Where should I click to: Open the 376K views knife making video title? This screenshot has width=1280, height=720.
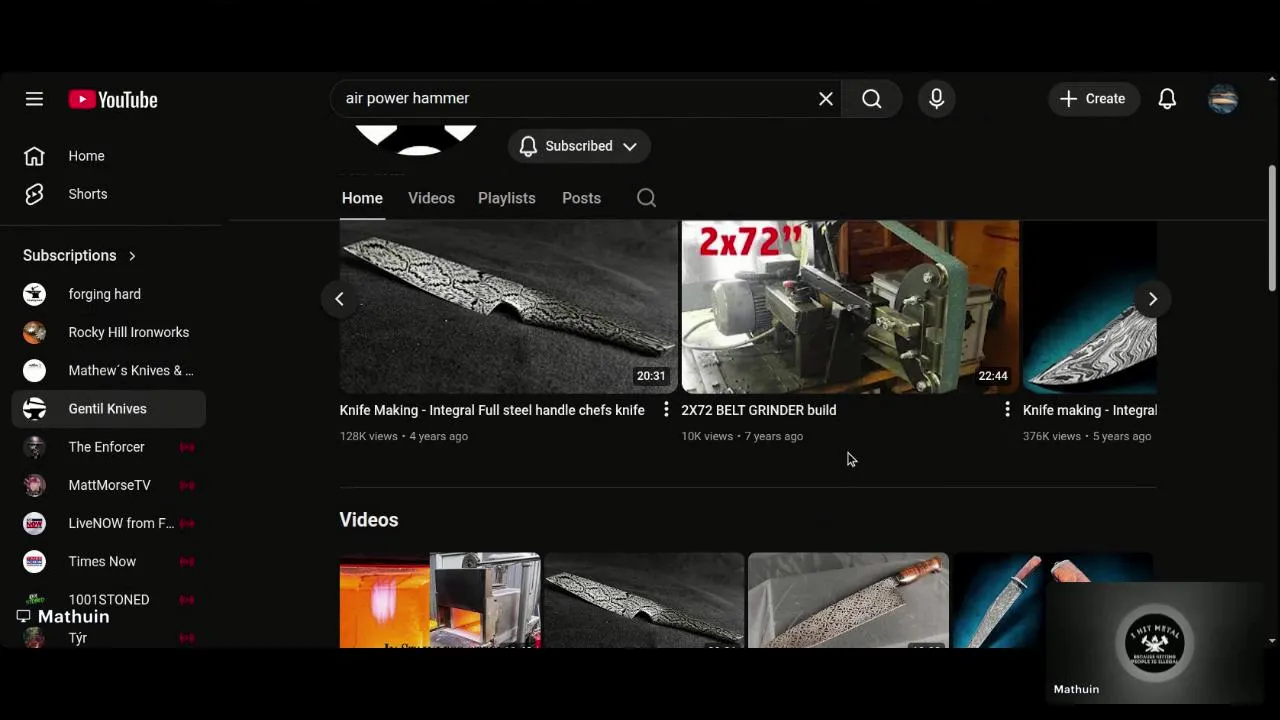coord(1090,410)
